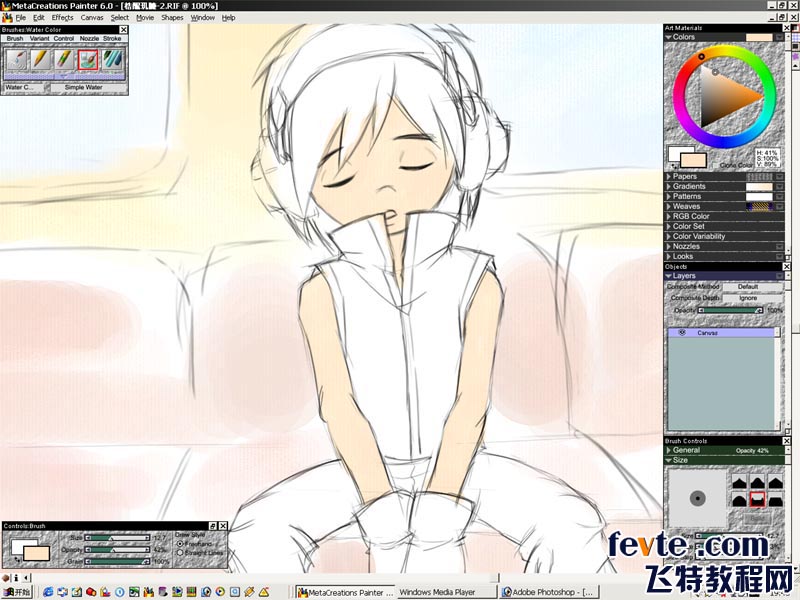This screenshot has height=600, width=800.
Task: Open the Canvas menu
Action: [91, 17]
